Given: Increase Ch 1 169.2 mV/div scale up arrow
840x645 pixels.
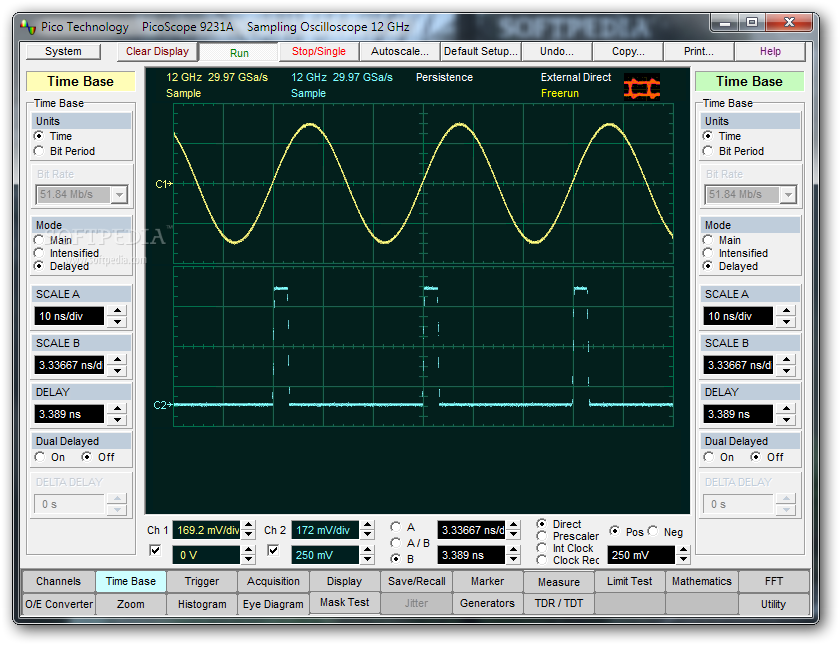Looking at the screenshot, I should coord(248,525).
